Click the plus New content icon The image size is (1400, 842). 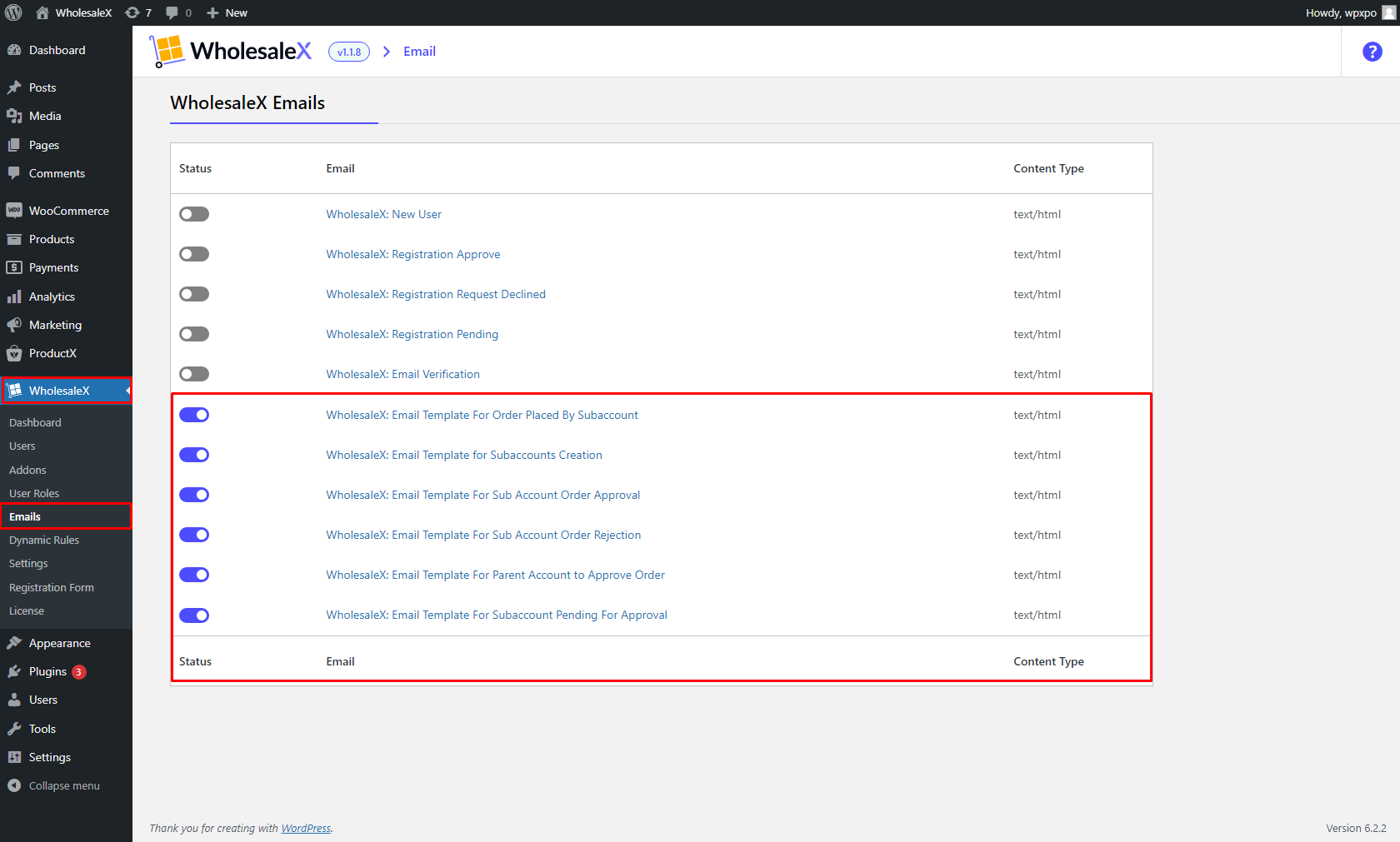[x=212, y=12]
